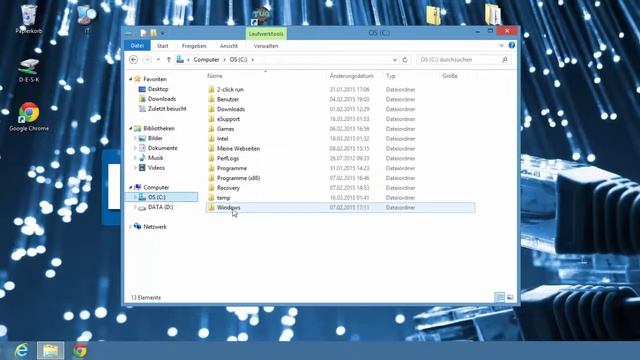The image size is (640, 360).
Task: Switch to Details view in status bar
Action: click(499, 297)
